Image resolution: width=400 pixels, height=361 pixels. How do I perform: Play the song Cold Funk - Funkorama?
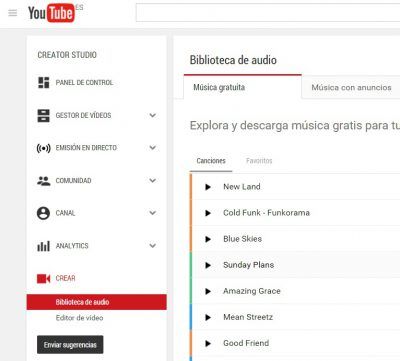coord(208,213)
